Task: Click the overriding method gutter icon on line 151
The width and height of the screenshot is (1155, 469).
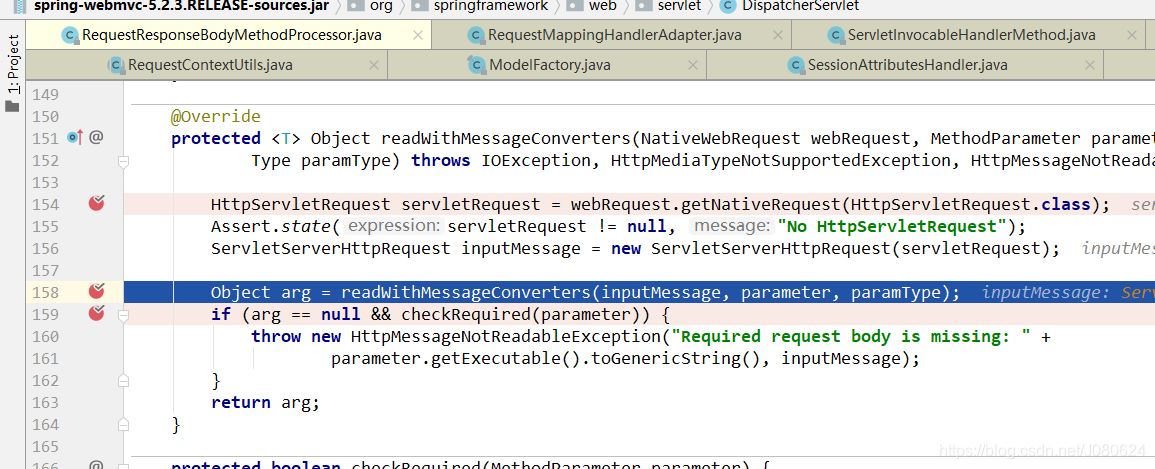Action: [75, 137]
